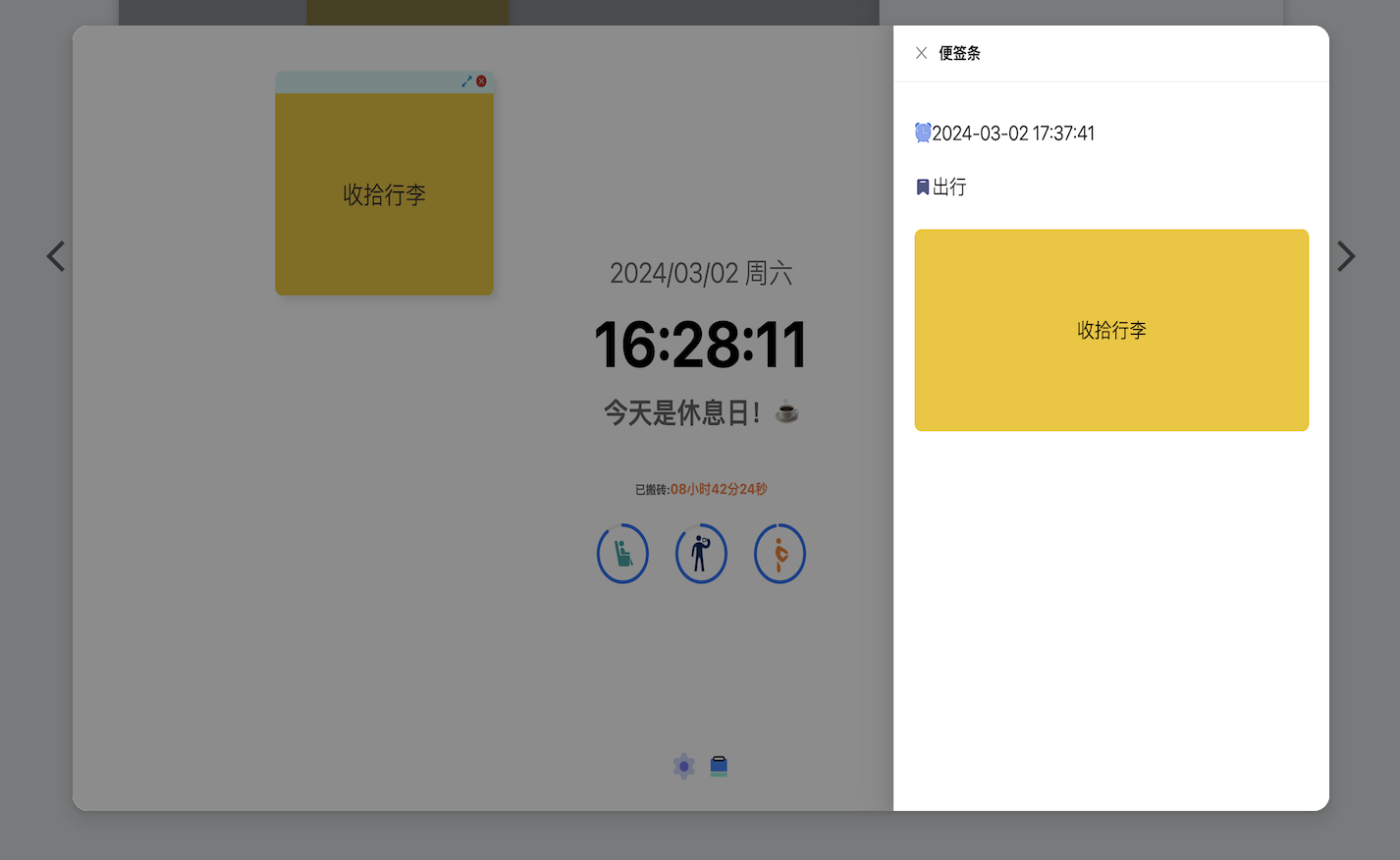The height and width of the screenshot is (860, 1400).
Task: Click the seated rest circular timer icon
Action: (x=622, y=554)
